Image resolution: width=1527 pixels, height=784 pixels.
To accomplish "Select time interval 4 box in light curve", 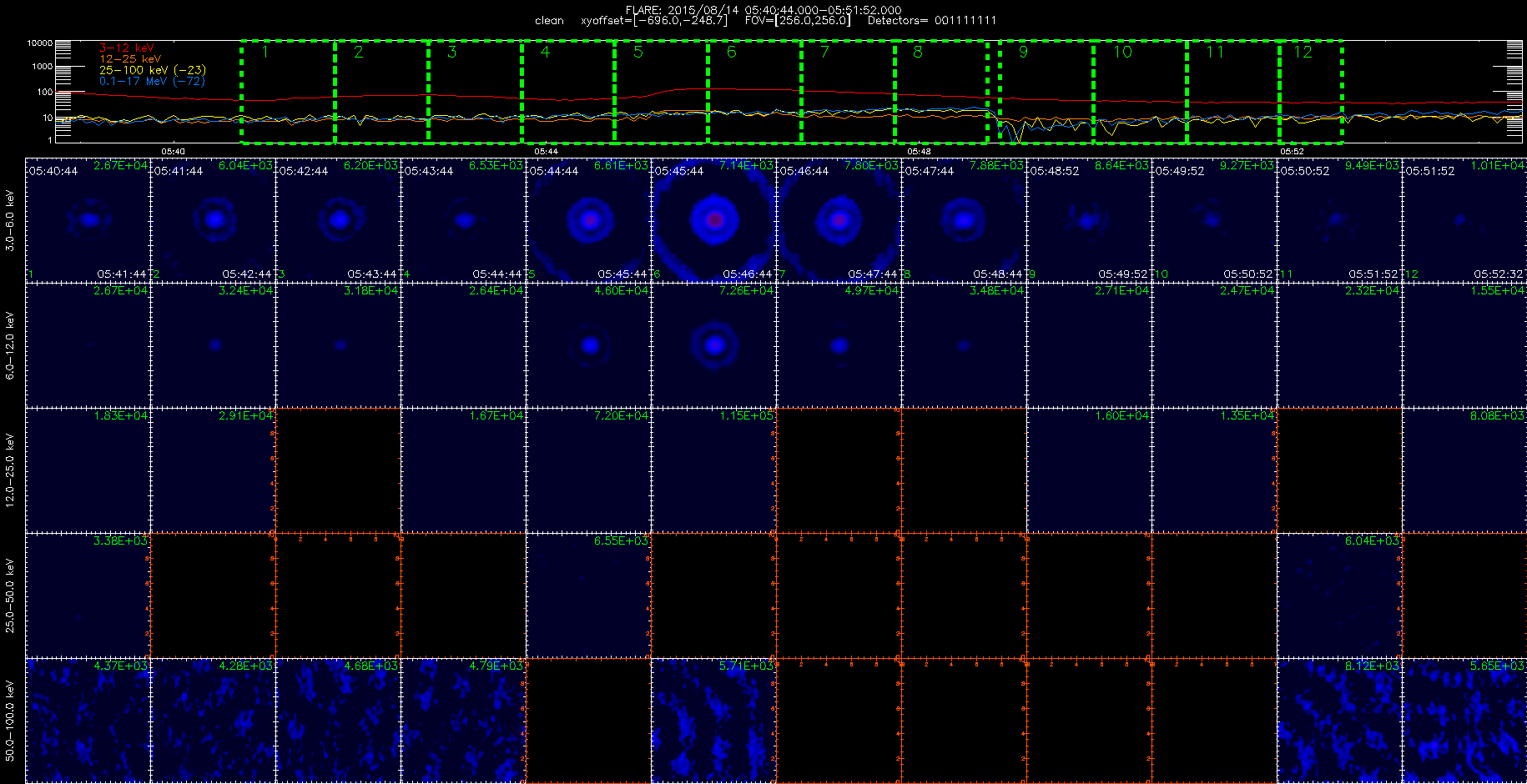I will tap(568, 92).
